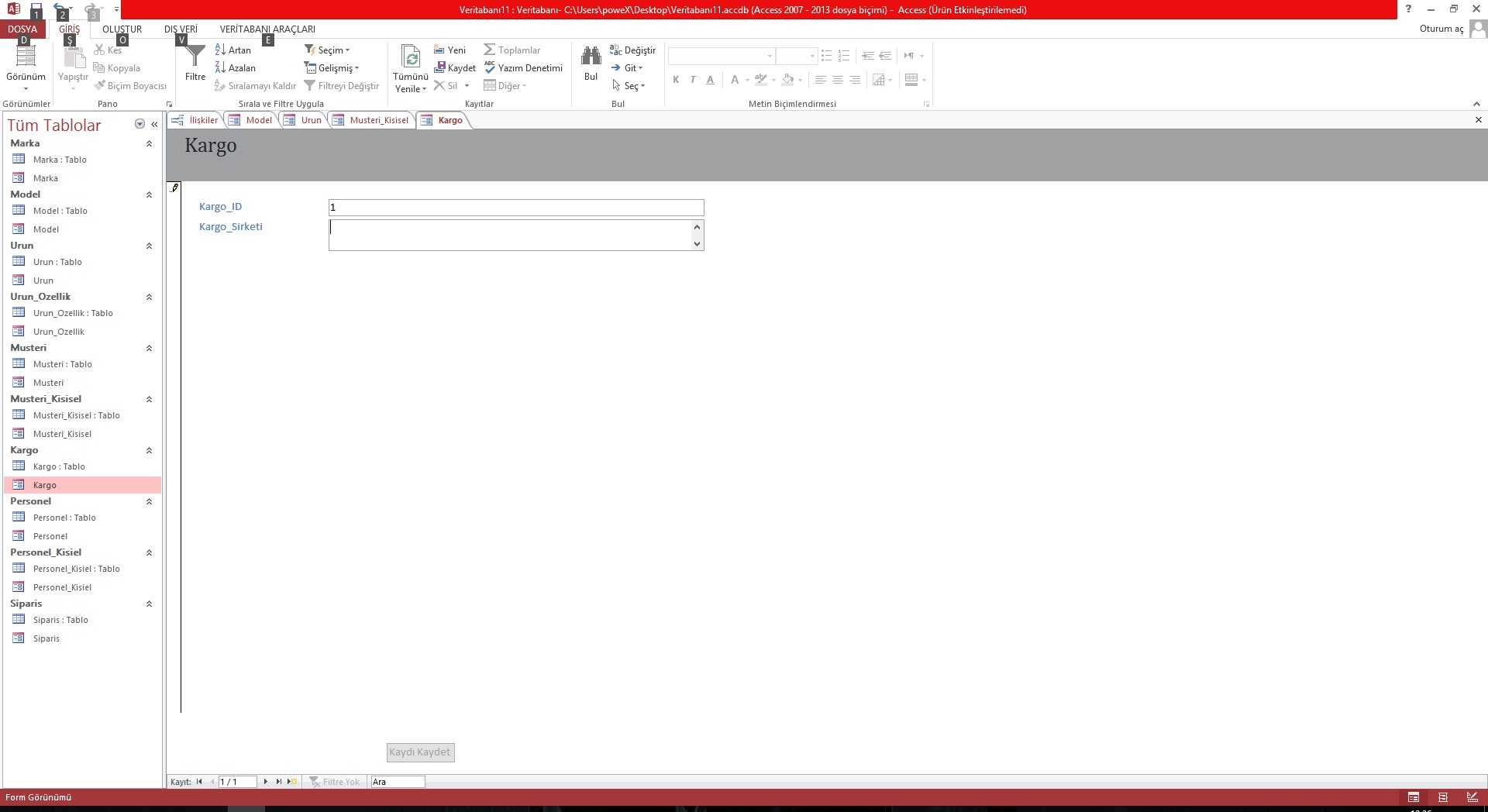Click the Kargo_Sirketi text field
Viewport: 1488px width, 812px height.
tap(510, 235)
